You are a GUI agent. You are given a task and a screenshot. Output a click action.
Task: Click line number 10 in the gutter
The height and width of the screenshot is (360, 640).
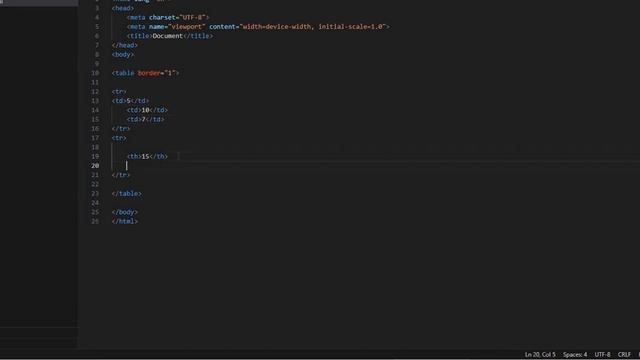95,73
